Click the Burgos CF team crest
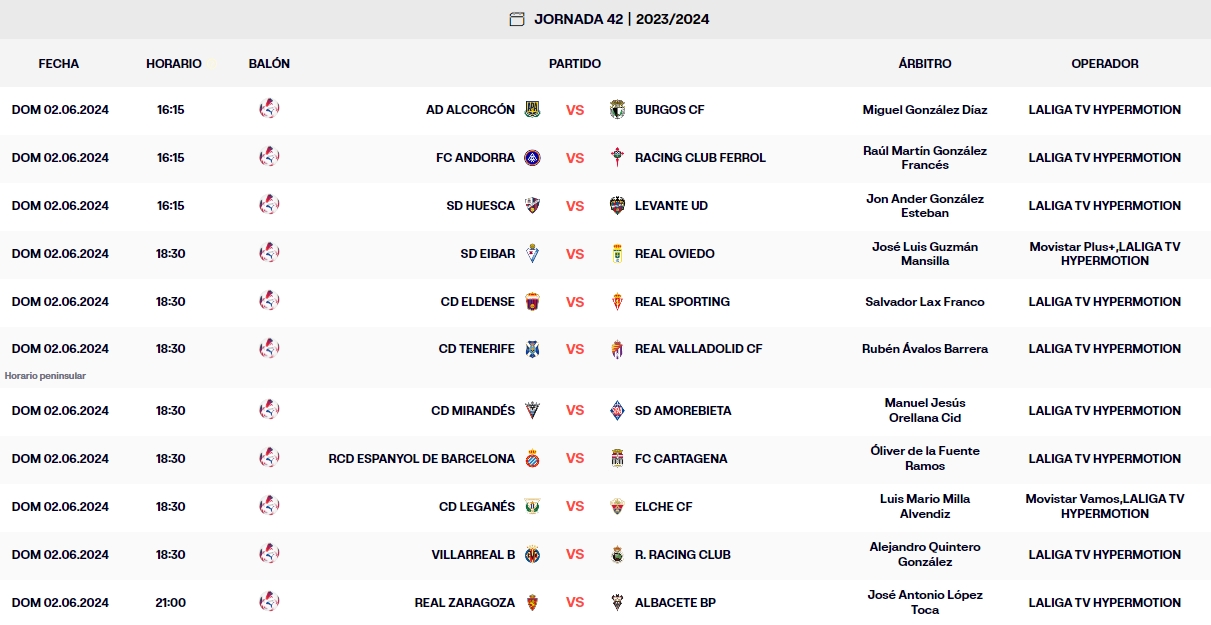 [617, 110]
